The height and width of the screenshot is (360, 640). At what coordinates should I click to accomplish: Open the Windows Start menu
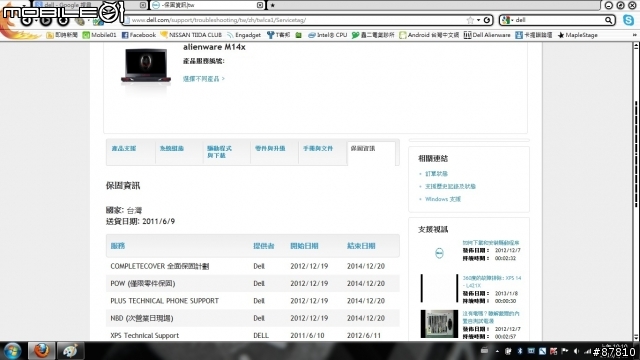pos(12,351)
